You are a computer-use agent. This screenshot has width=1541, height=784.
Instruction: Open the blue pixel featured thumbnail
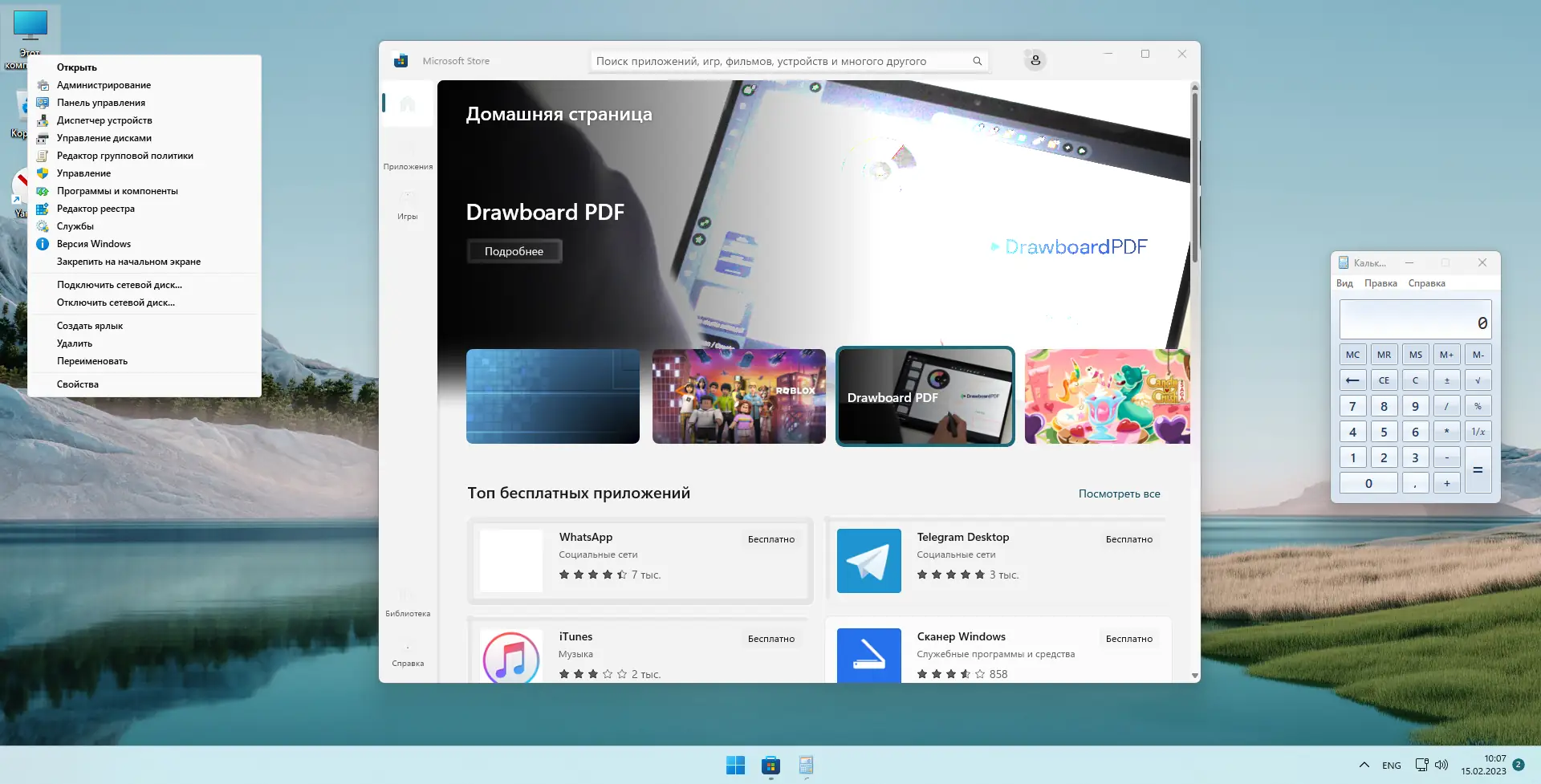[553, 396]
